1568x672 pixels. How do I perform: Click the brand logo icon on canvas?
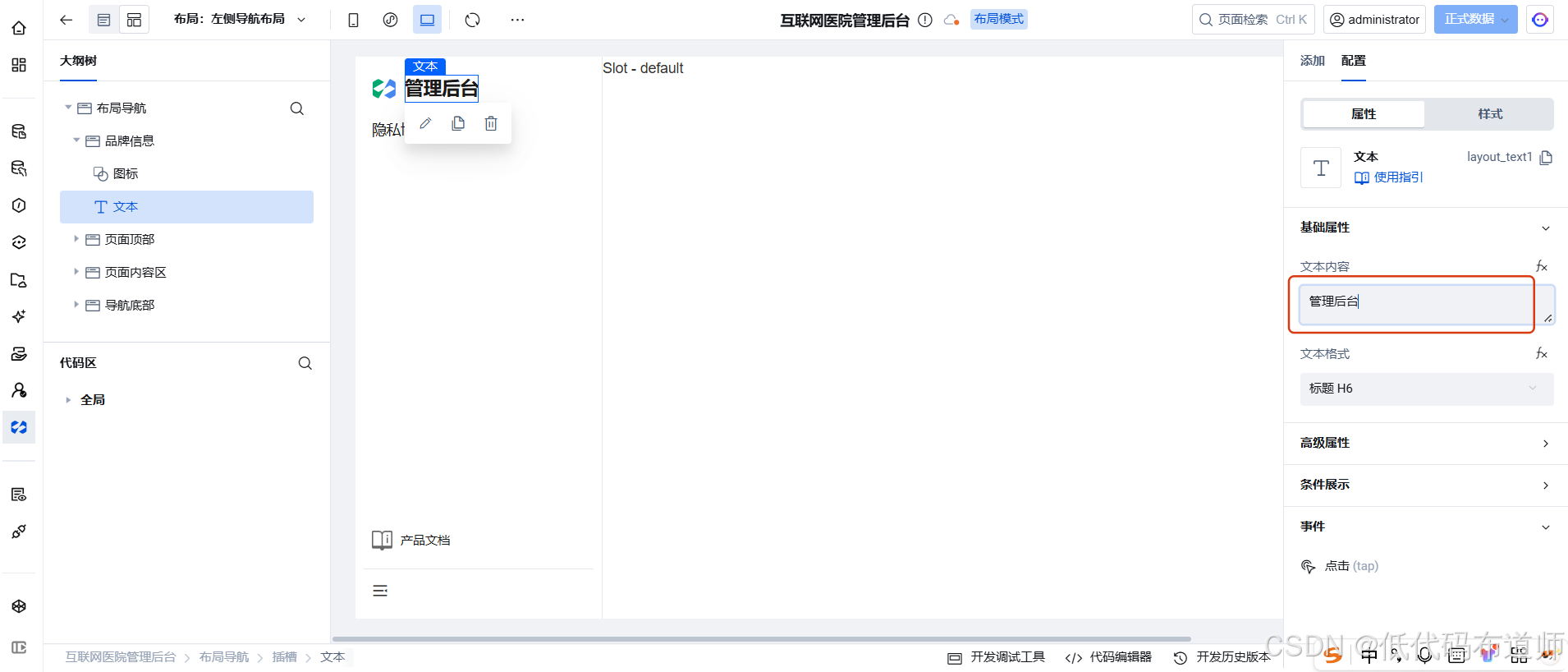(x=383, y=89)
